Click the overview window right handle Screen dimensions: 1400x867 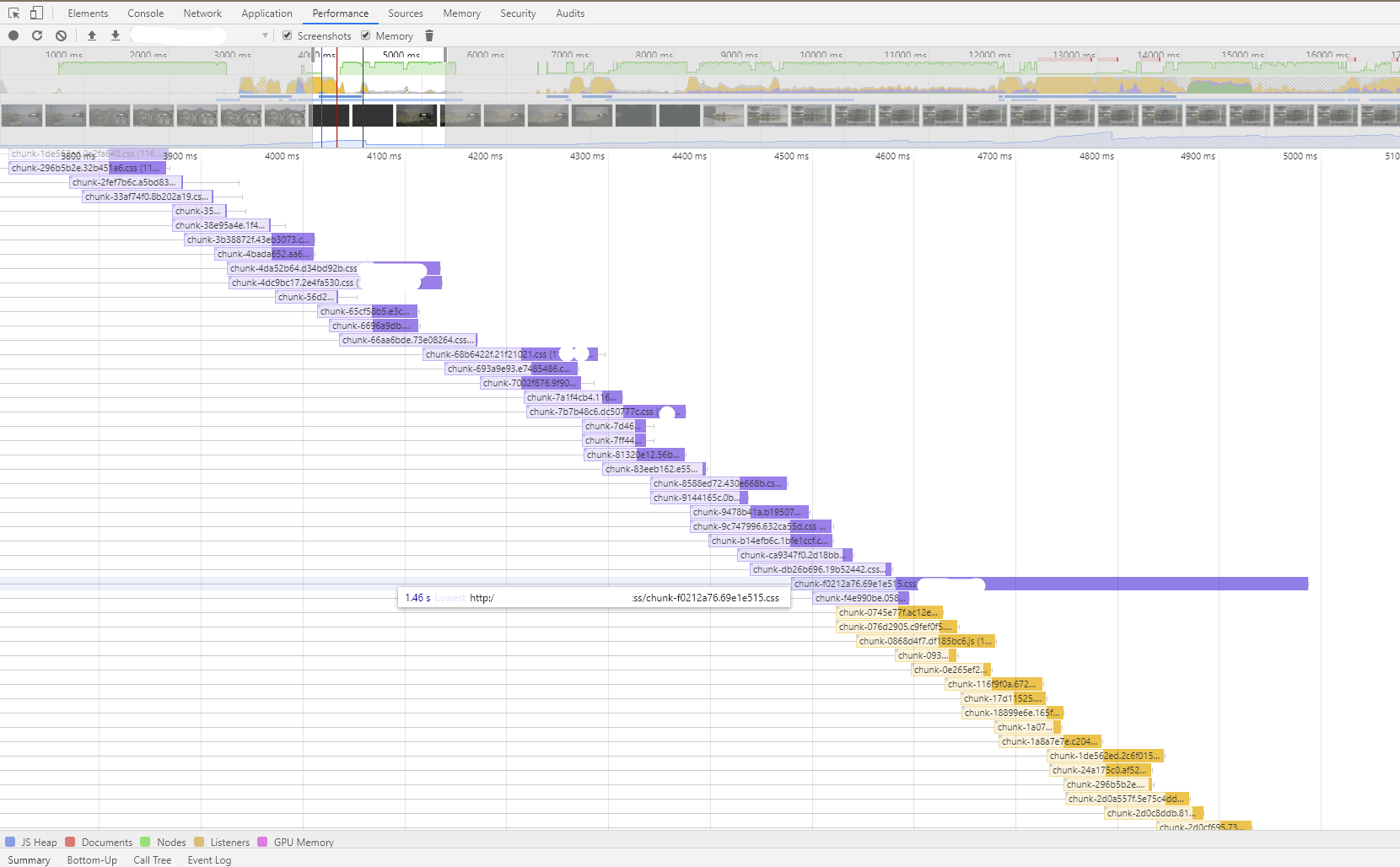[445, 55]
